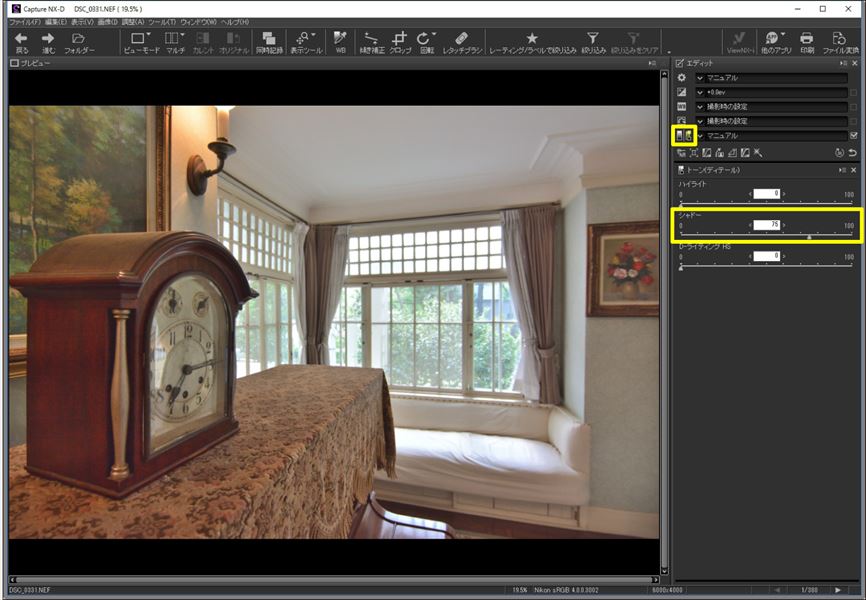This screenshot has height=600, width=866.
Task: Open the 表示ツール display tools dropdown
Action: [x=306, y=42]
